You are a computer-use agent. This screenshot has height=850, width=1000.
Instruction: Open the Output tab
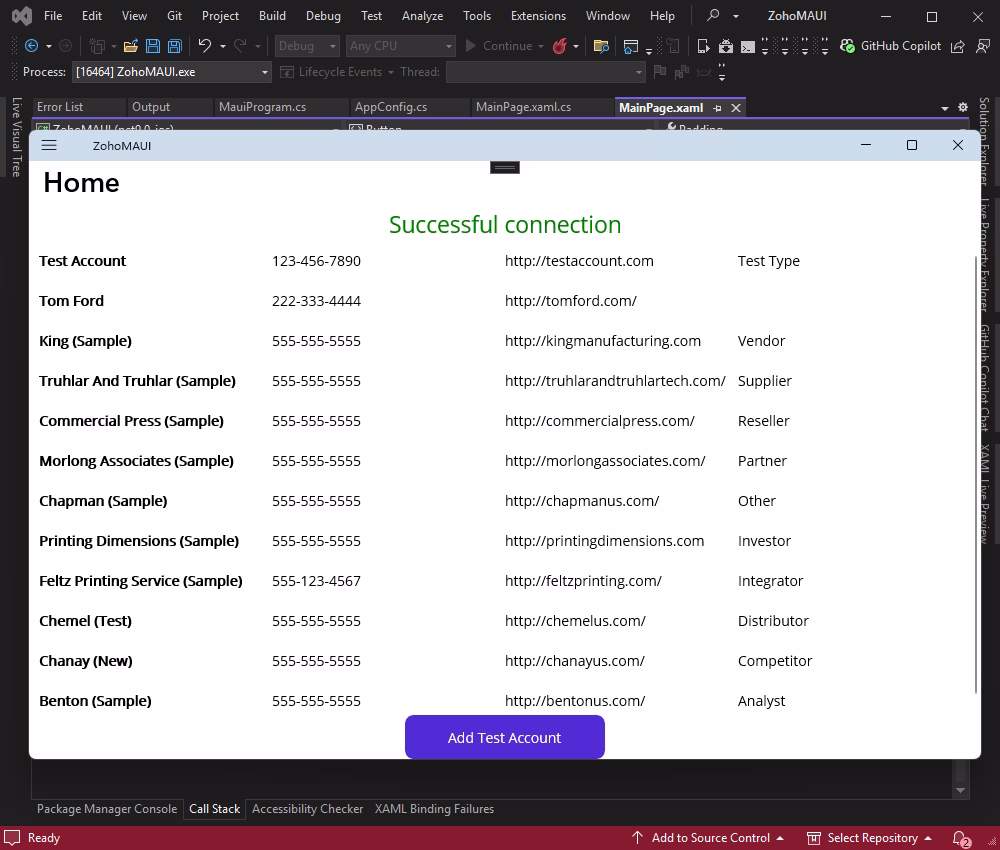tap(151, 107)
